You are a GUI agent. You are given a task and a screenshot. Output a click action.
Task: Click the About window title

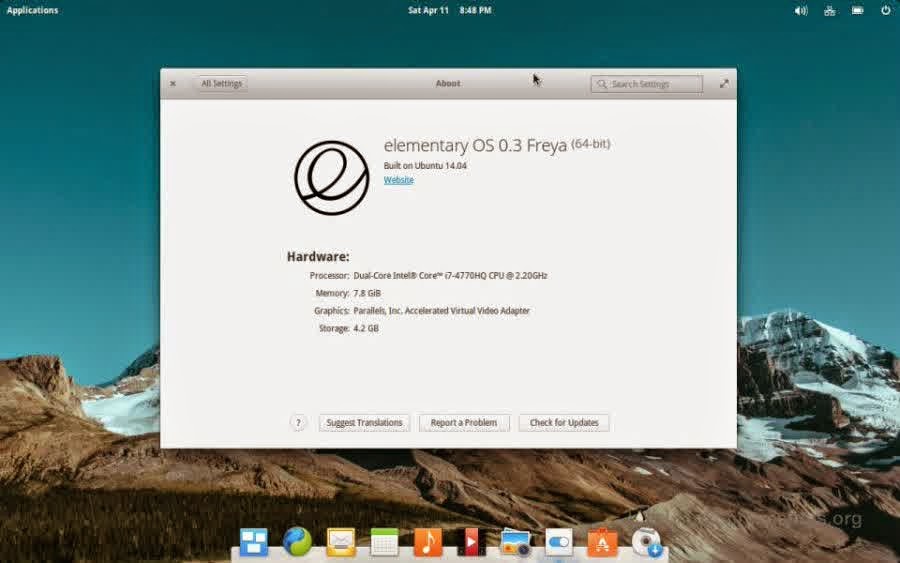pos(448,84)
